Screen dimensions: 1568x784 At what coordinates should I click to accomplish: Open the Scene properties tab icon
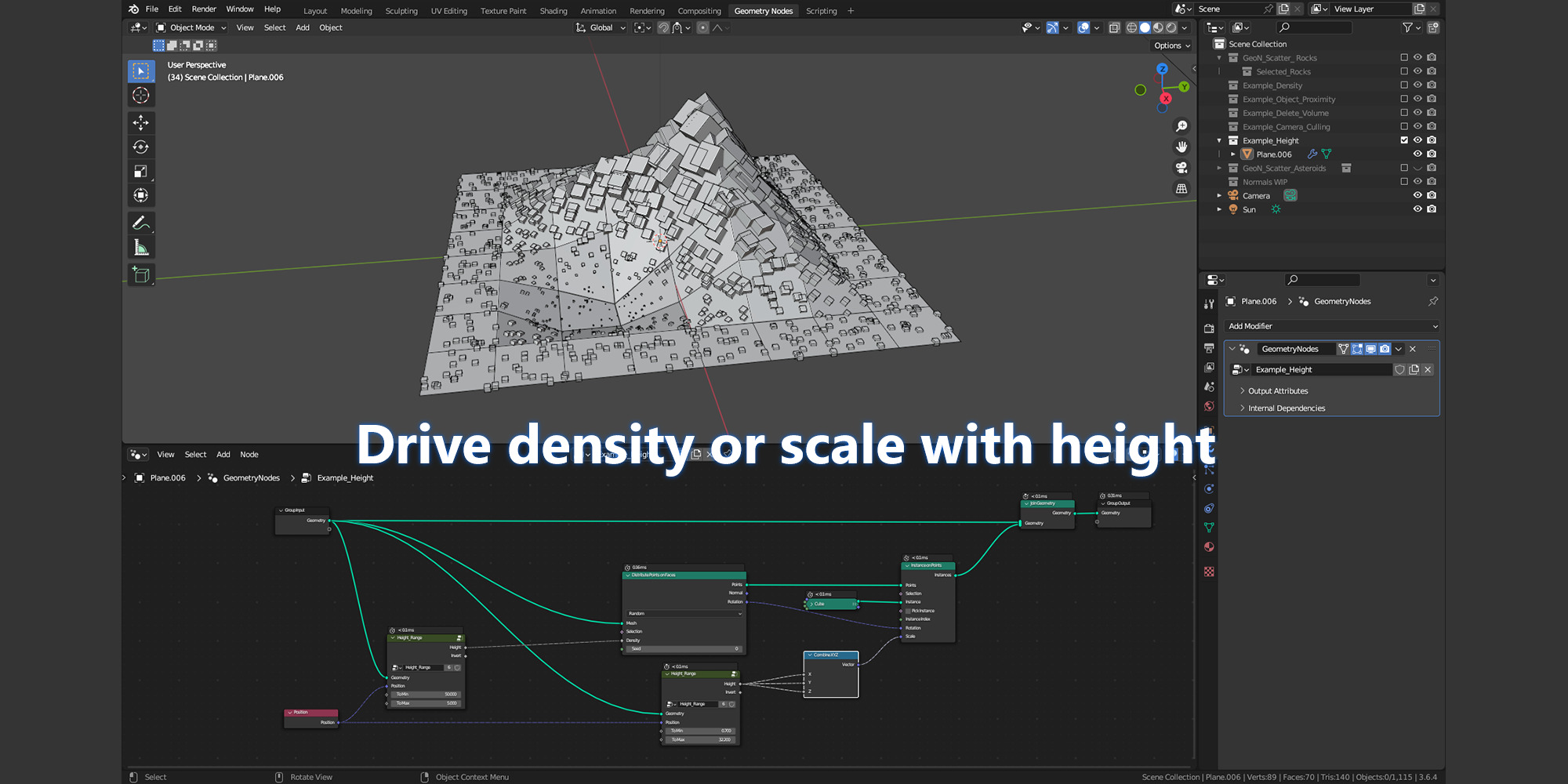click(1209, 387)
